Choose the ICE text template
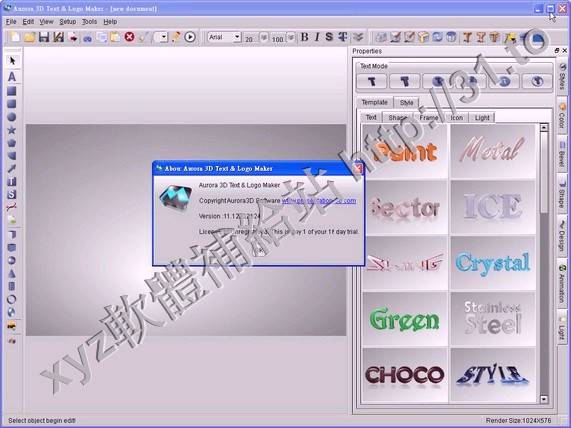This screenshot has width=571, height=428. coord(493,207)
